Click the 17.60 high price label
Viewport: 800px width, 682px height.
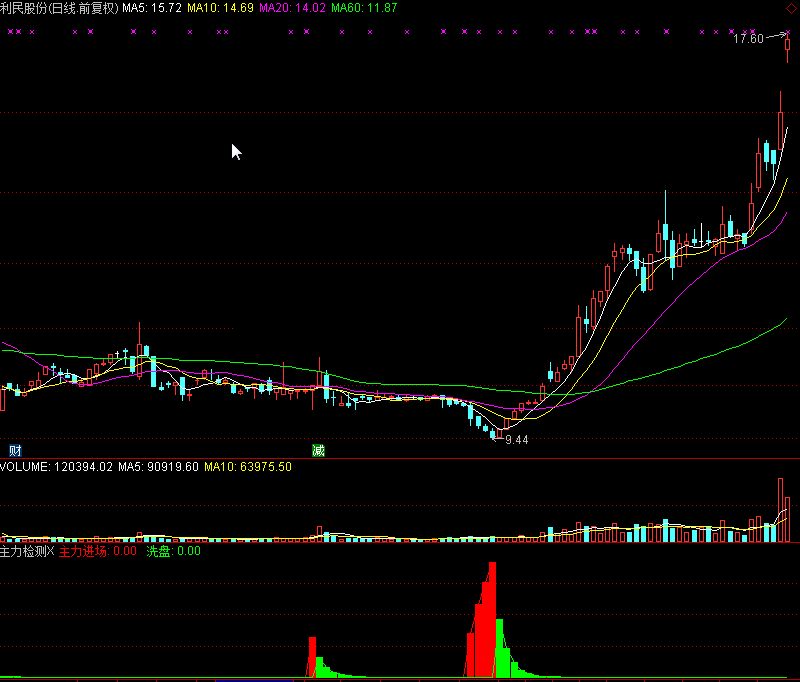(x=748, y=39)
